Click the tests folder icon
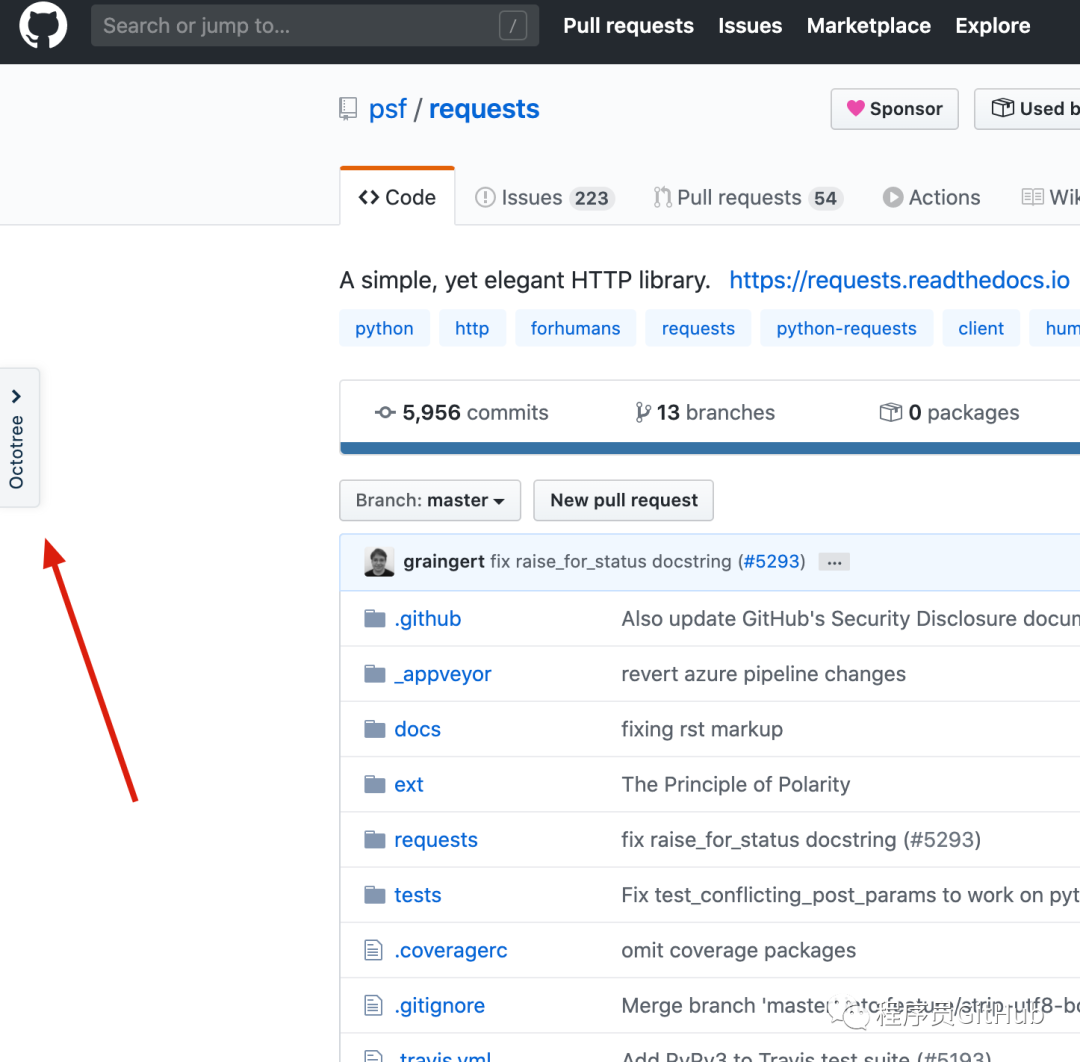 coord(375,895)
